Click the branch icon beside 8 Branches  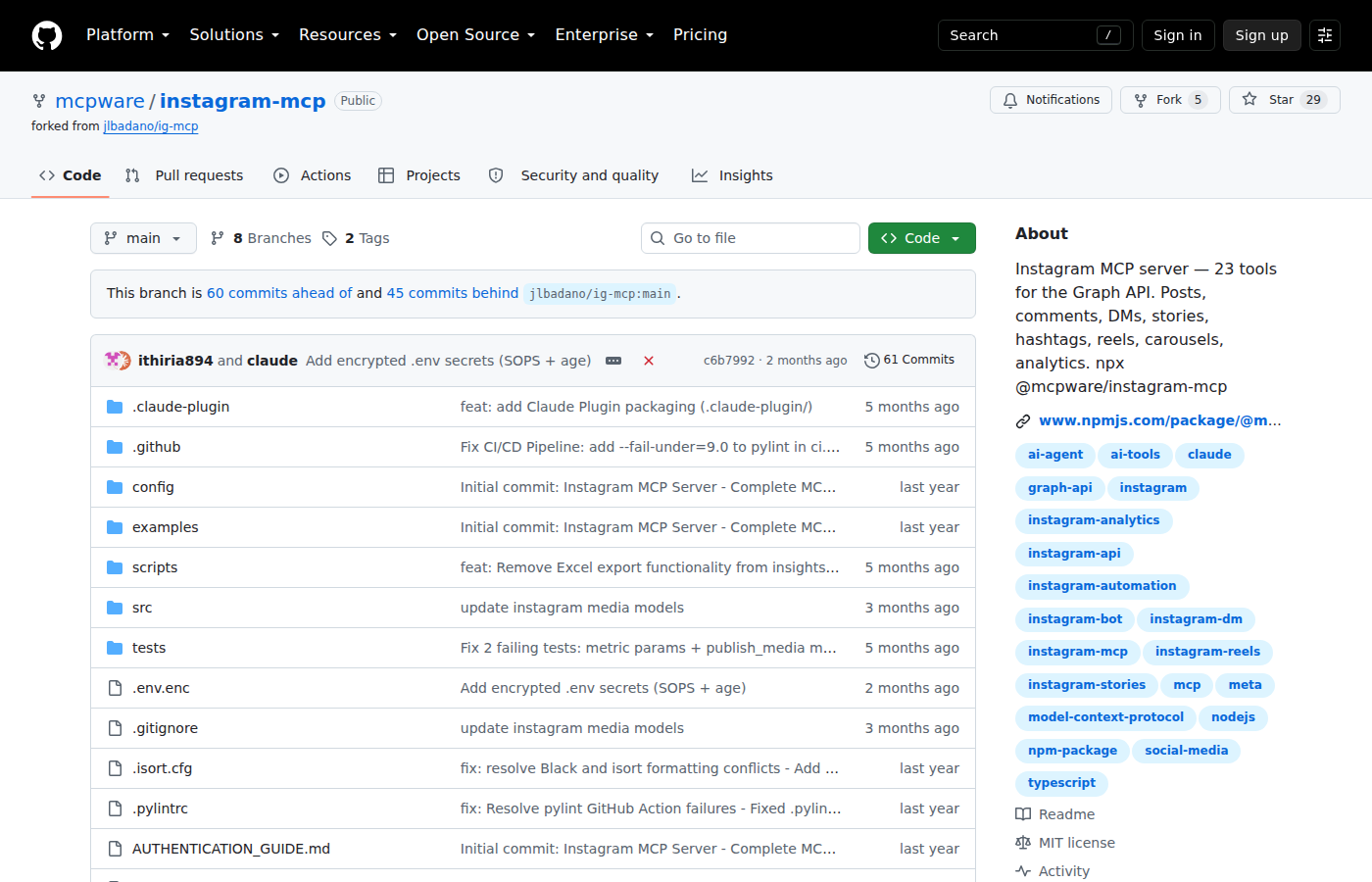click(x=218, y=238)
